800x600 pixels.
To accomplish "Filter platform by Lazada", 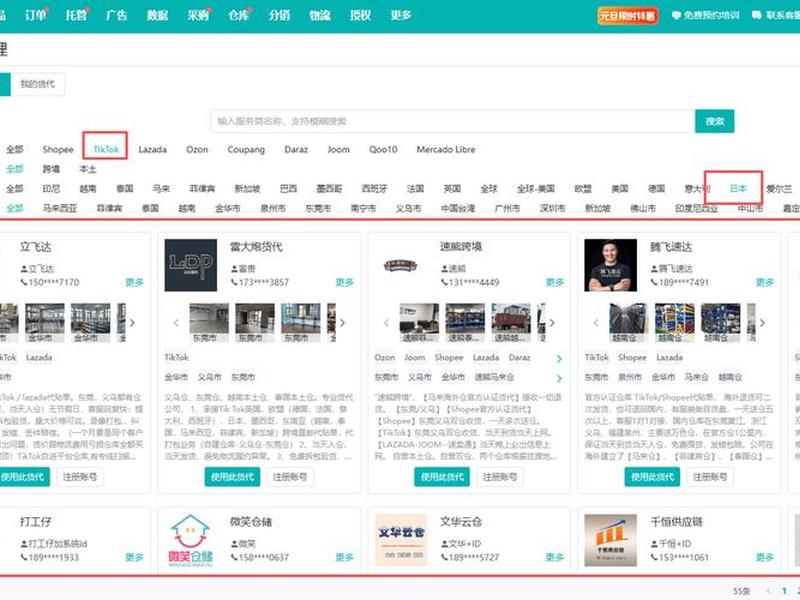I will [153, 149].
